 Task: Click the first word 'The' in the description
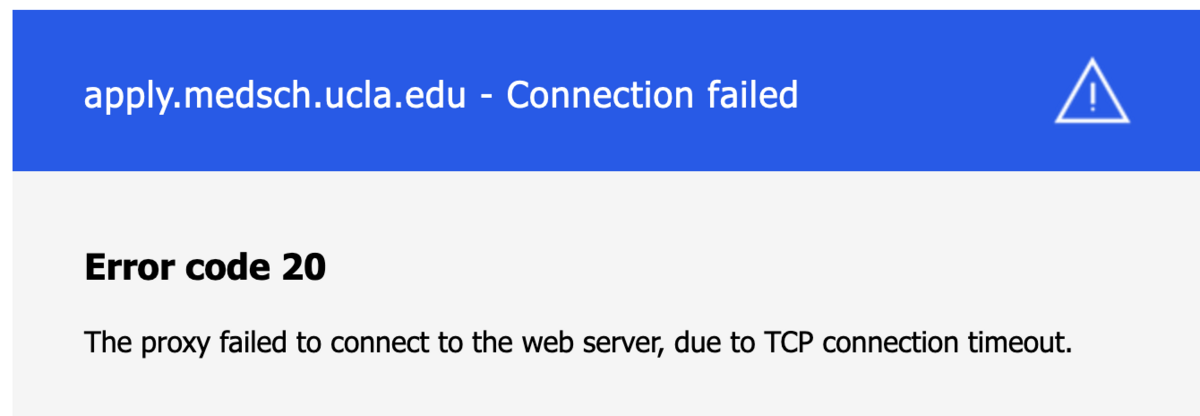(x=103, y=344)
